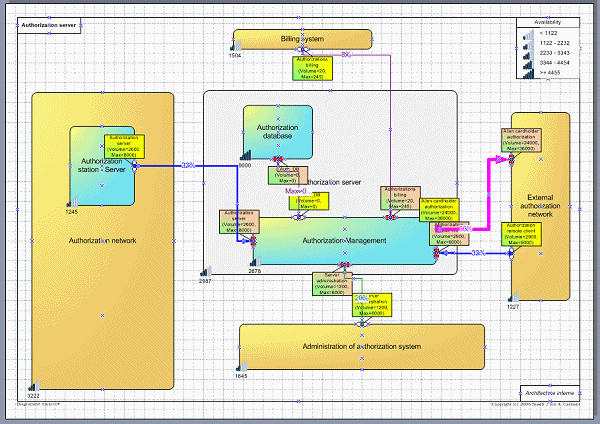The height and width of the screenshot is (424, 600).
Task: Click the 'Authorization network' label
Action: [103, 241]
